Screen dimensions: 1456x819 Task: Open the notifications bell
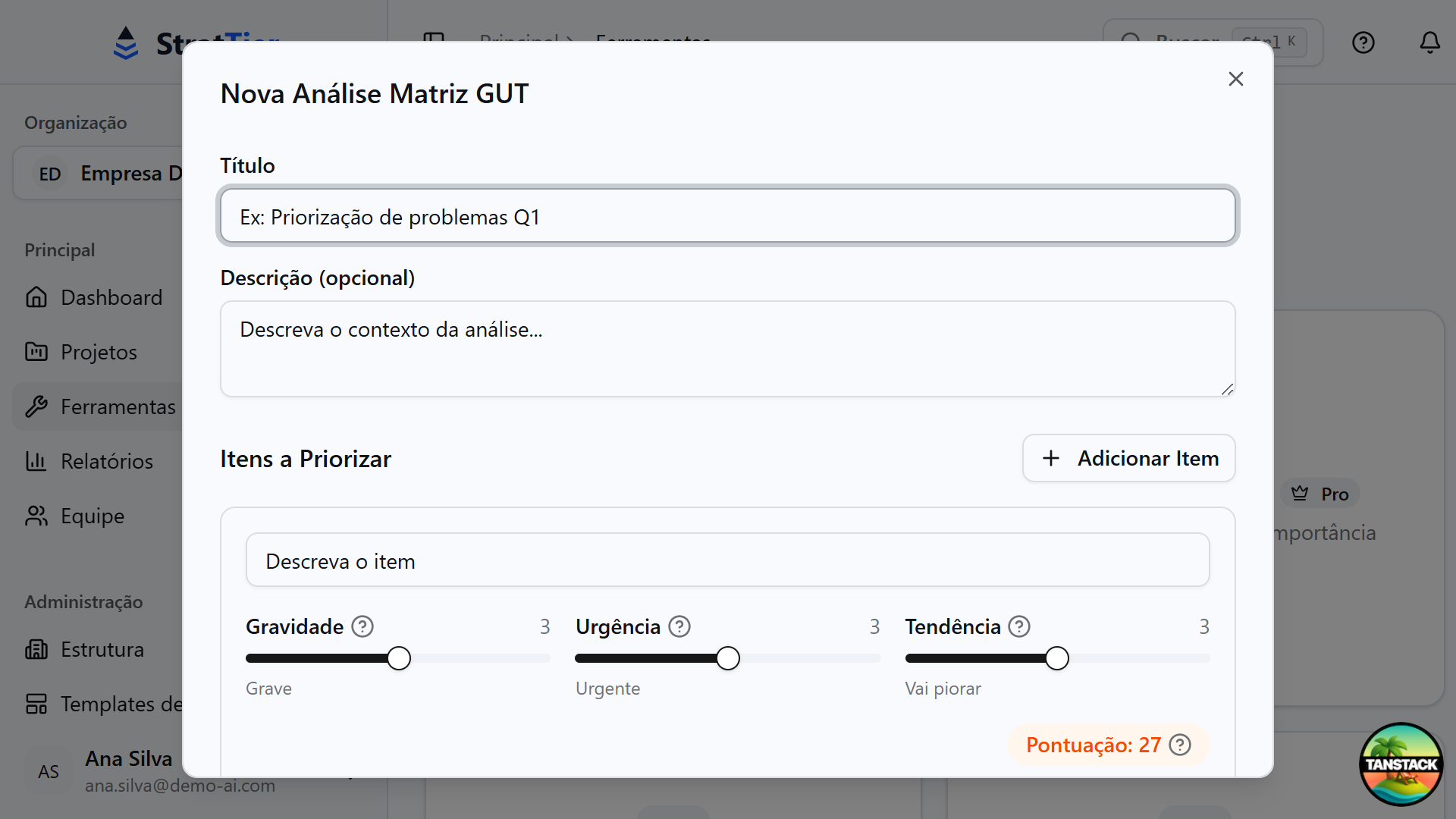tap(1430, 42)
